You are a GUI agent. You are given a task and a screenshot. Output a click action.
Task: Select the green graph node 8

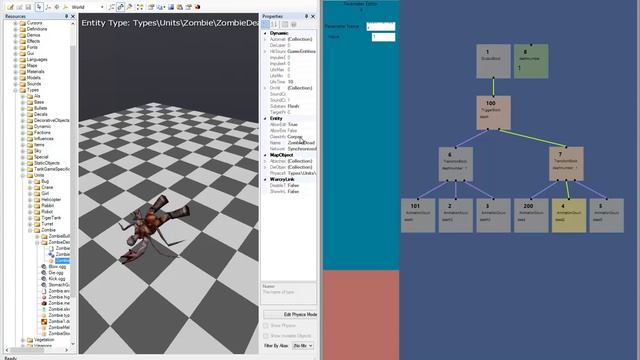pos(531,61)
